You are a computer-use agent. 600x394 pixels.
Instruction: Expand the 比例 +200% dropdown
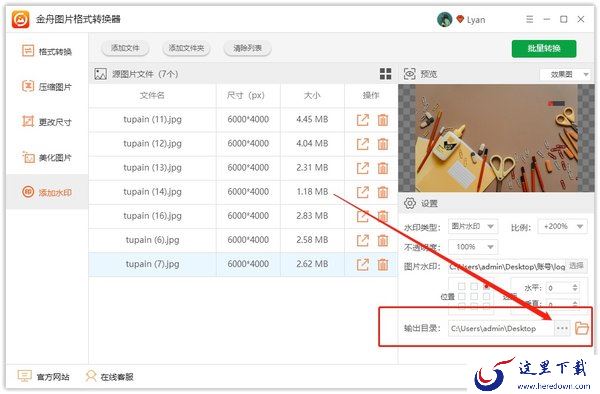pos(562,226)
